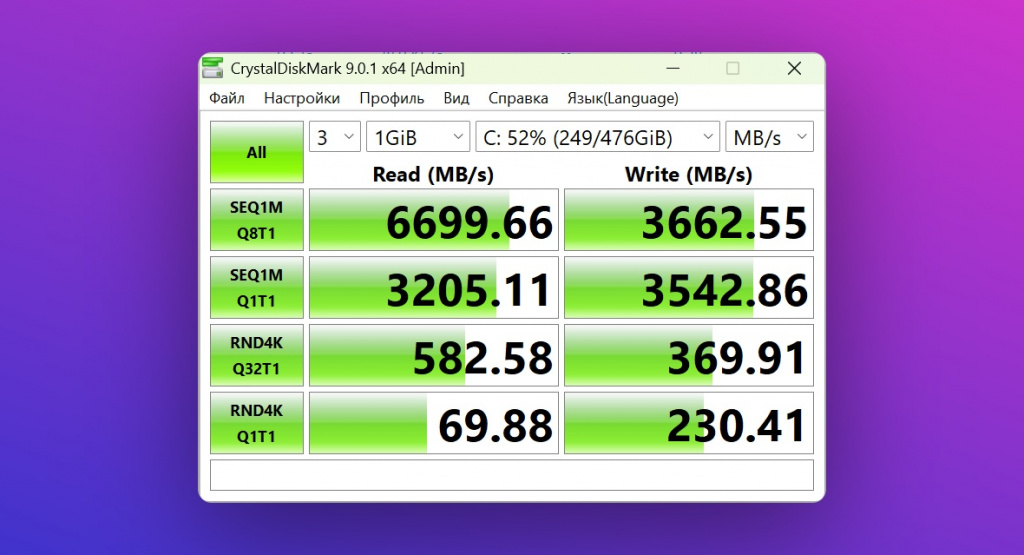
Task: Click the CrystalDiskMark app icon in title bar
Action: (213, 68)
